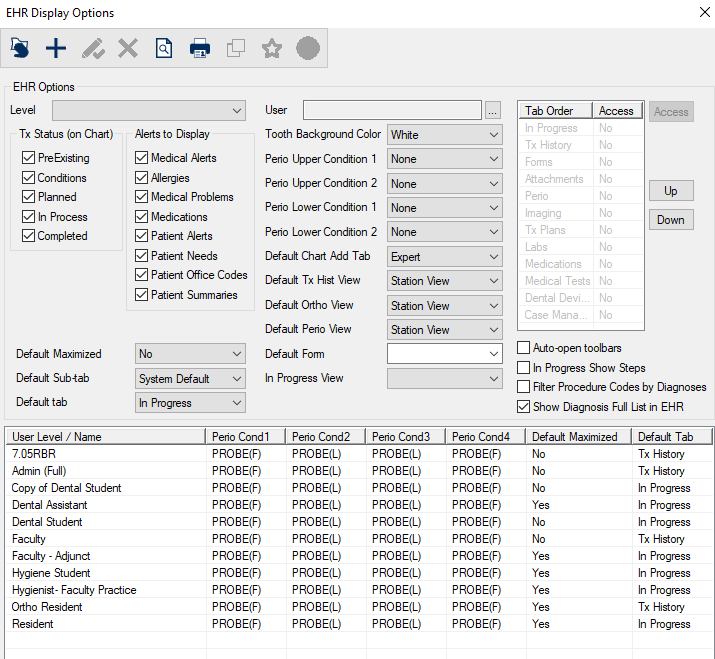Open the Tooth Background Color dropdown

[444, 134]
